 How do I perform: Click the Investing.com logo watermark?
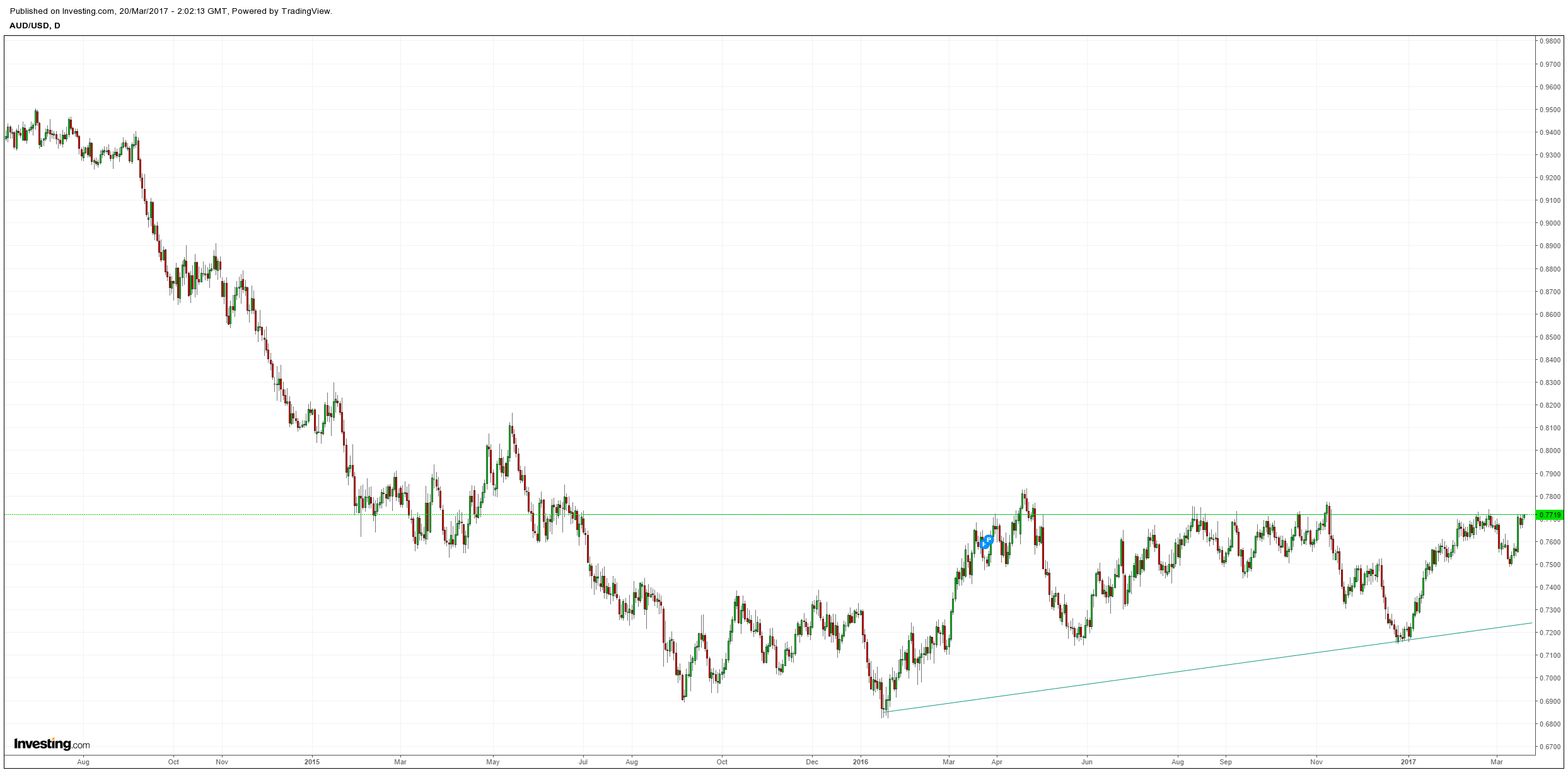pos(52,744)
